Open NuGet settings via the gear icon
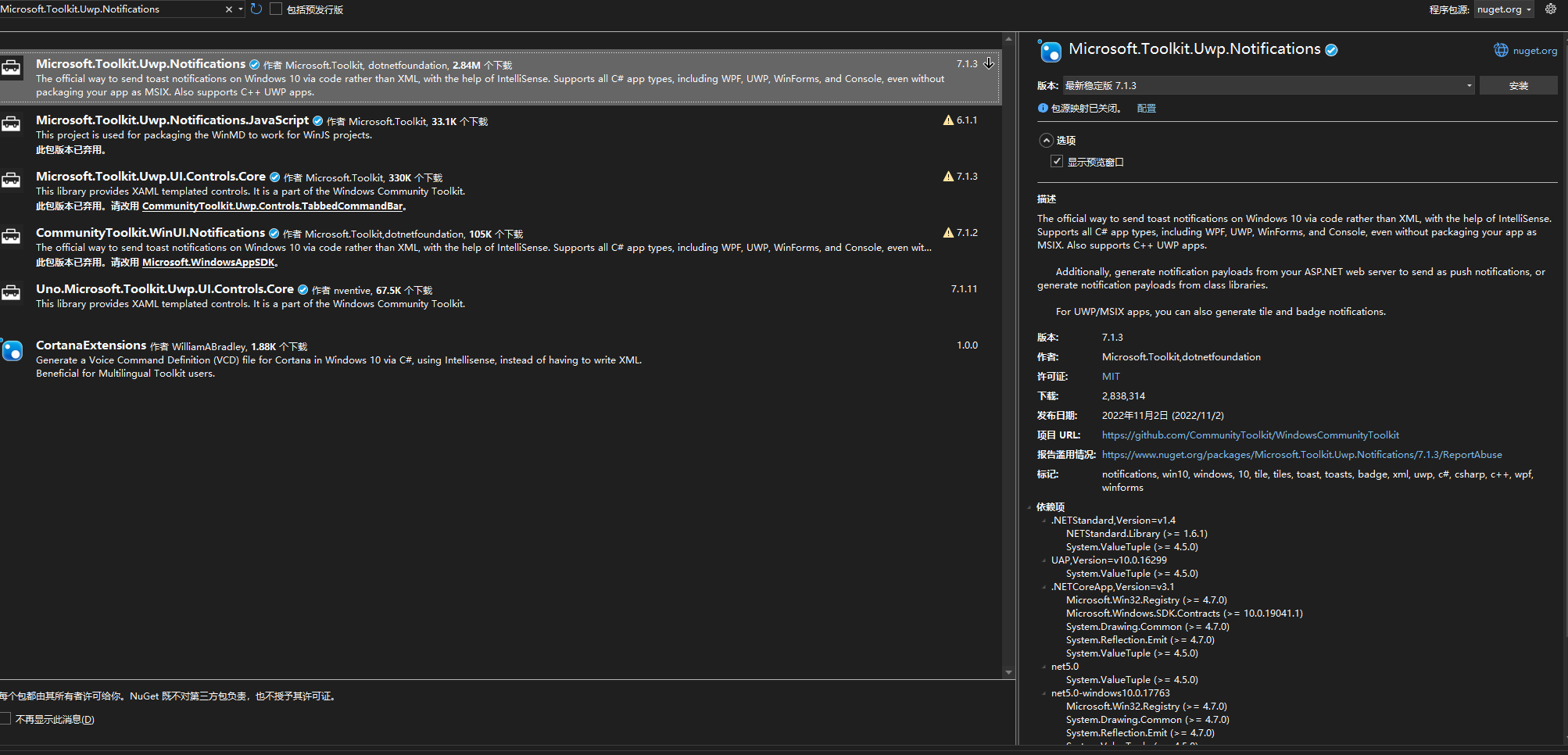This screenshot has width=1568, height=755. pyautogui.click(x=1551, y=9)
